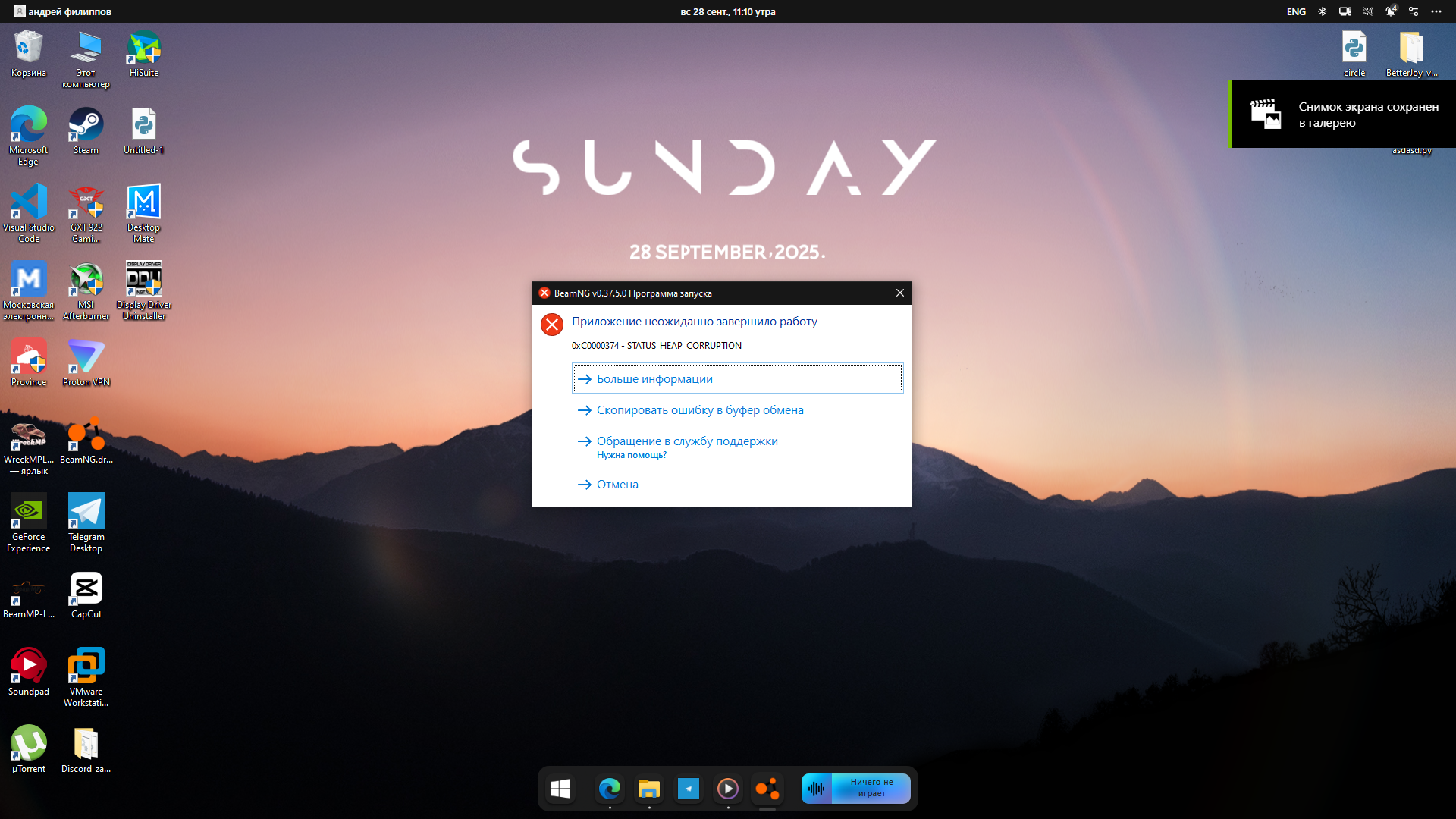
Task: Open the three-dots menu in top bar
Action: (1436, 11)
